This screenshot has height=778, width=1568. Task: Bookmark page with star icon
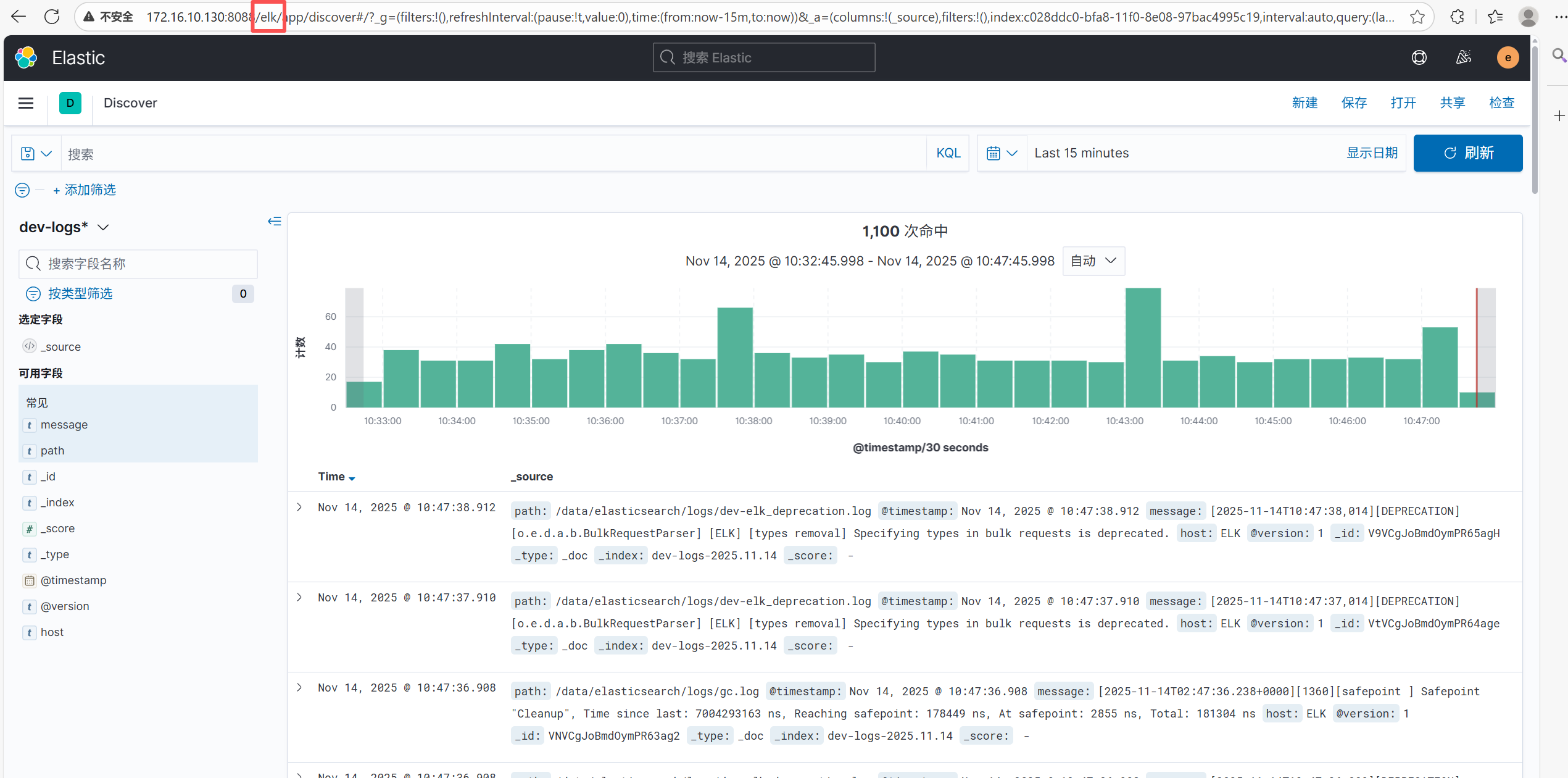[1417, 17]
